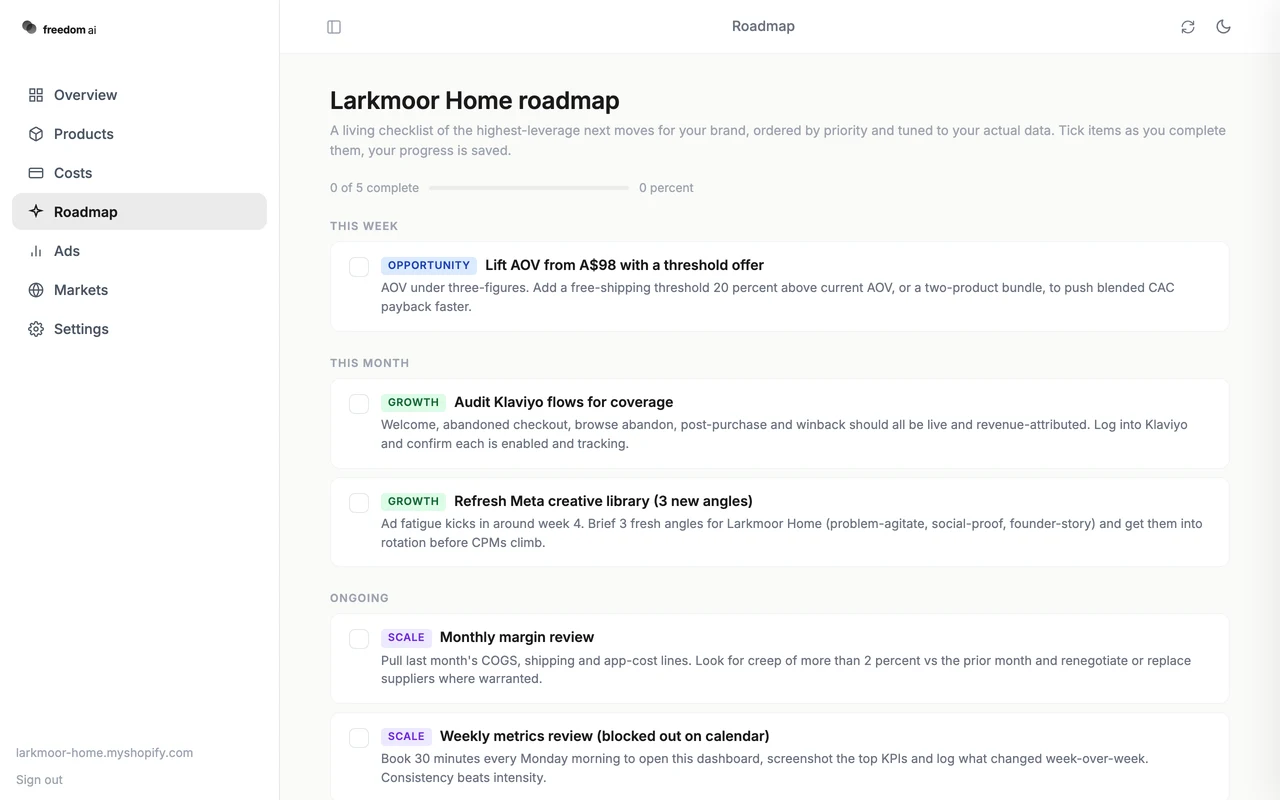Click the Overview grid icon
This screenshot has width=1280, height=800.
[x=36, y=95]
